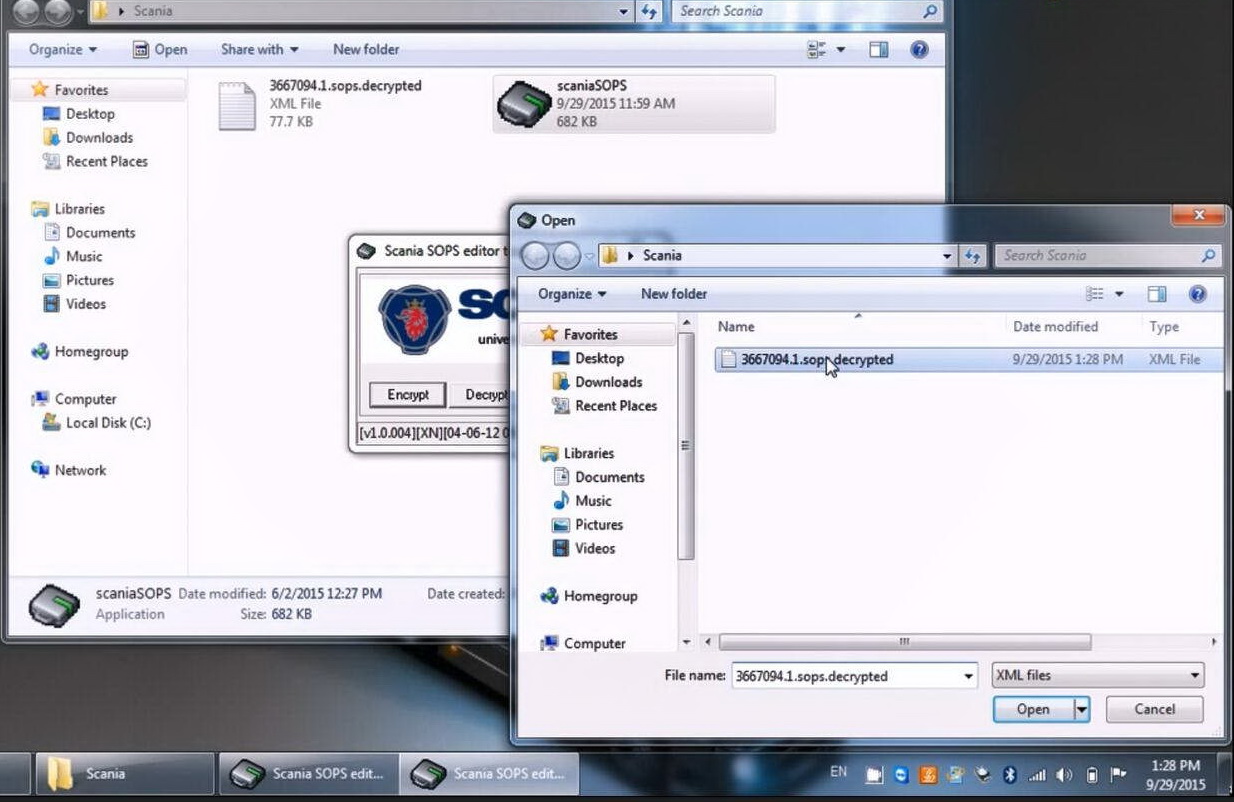Select Downloads in the Open dialog navigation pane

coord(597,382)
